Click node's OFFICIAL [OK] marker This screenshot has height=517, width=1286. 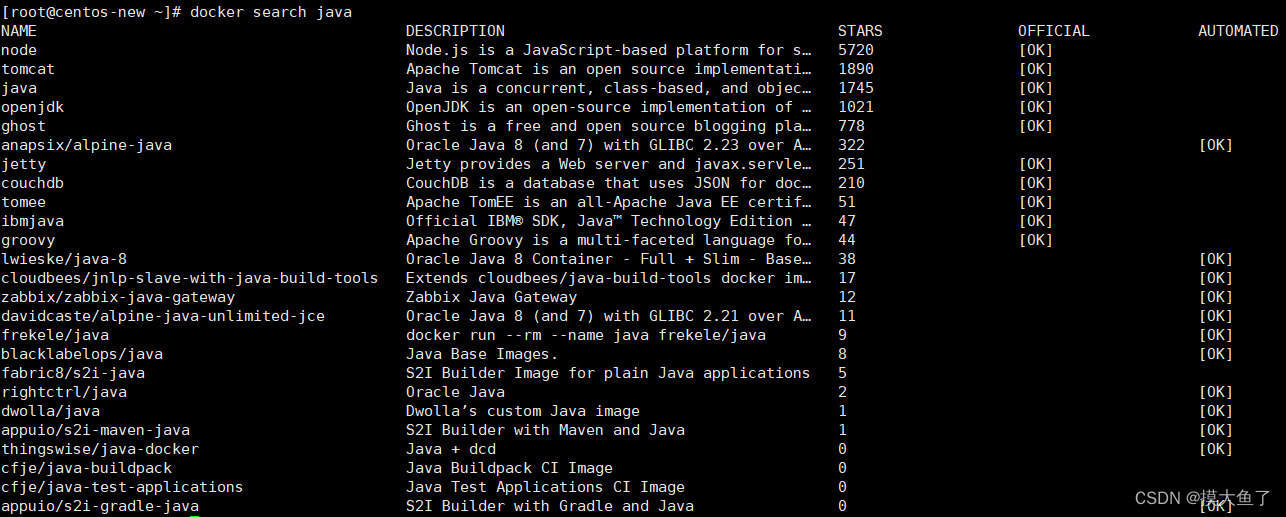pos(1036,50)
